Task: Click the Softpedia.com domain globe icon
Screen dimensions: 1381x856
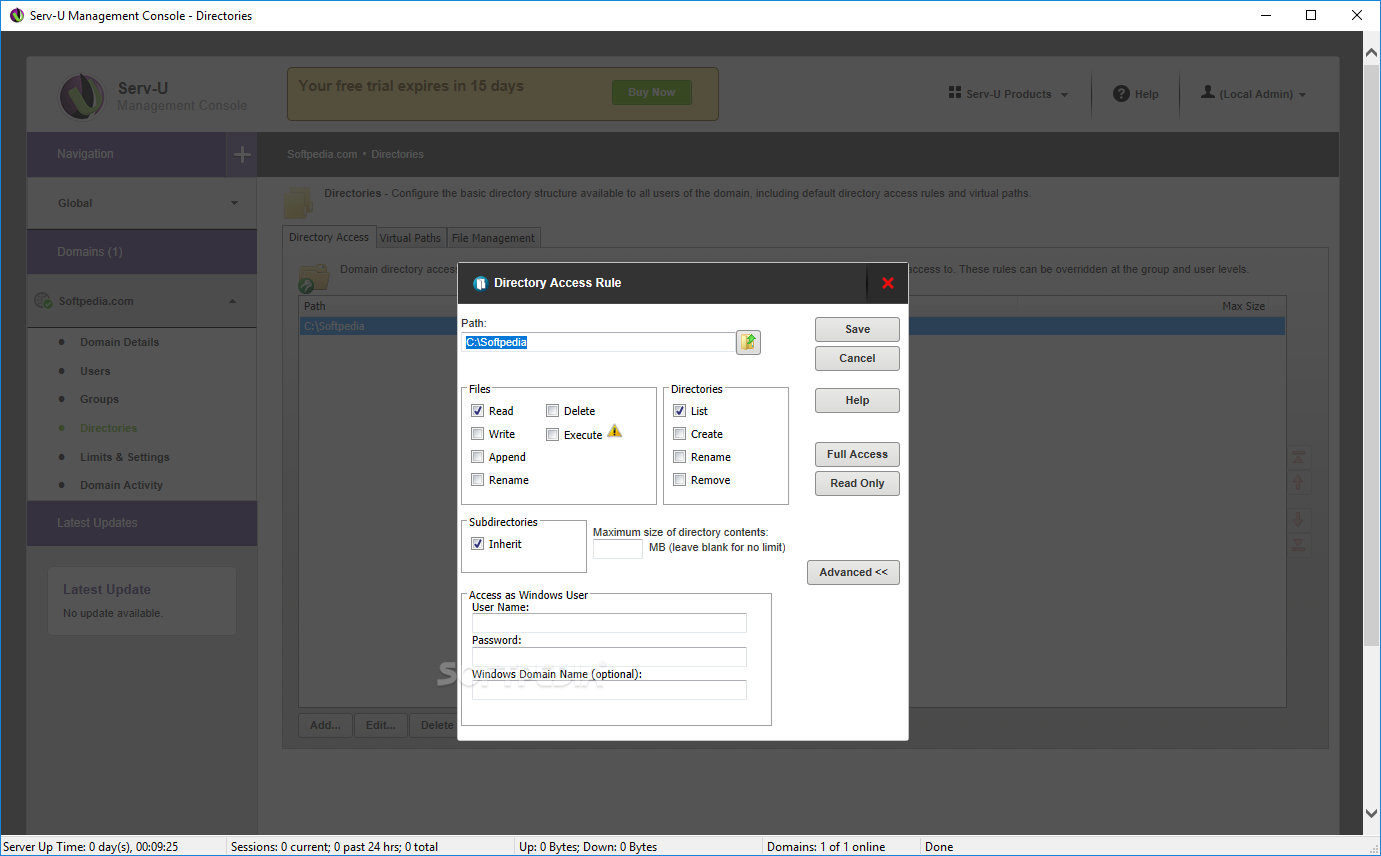Action: [43, 300]
